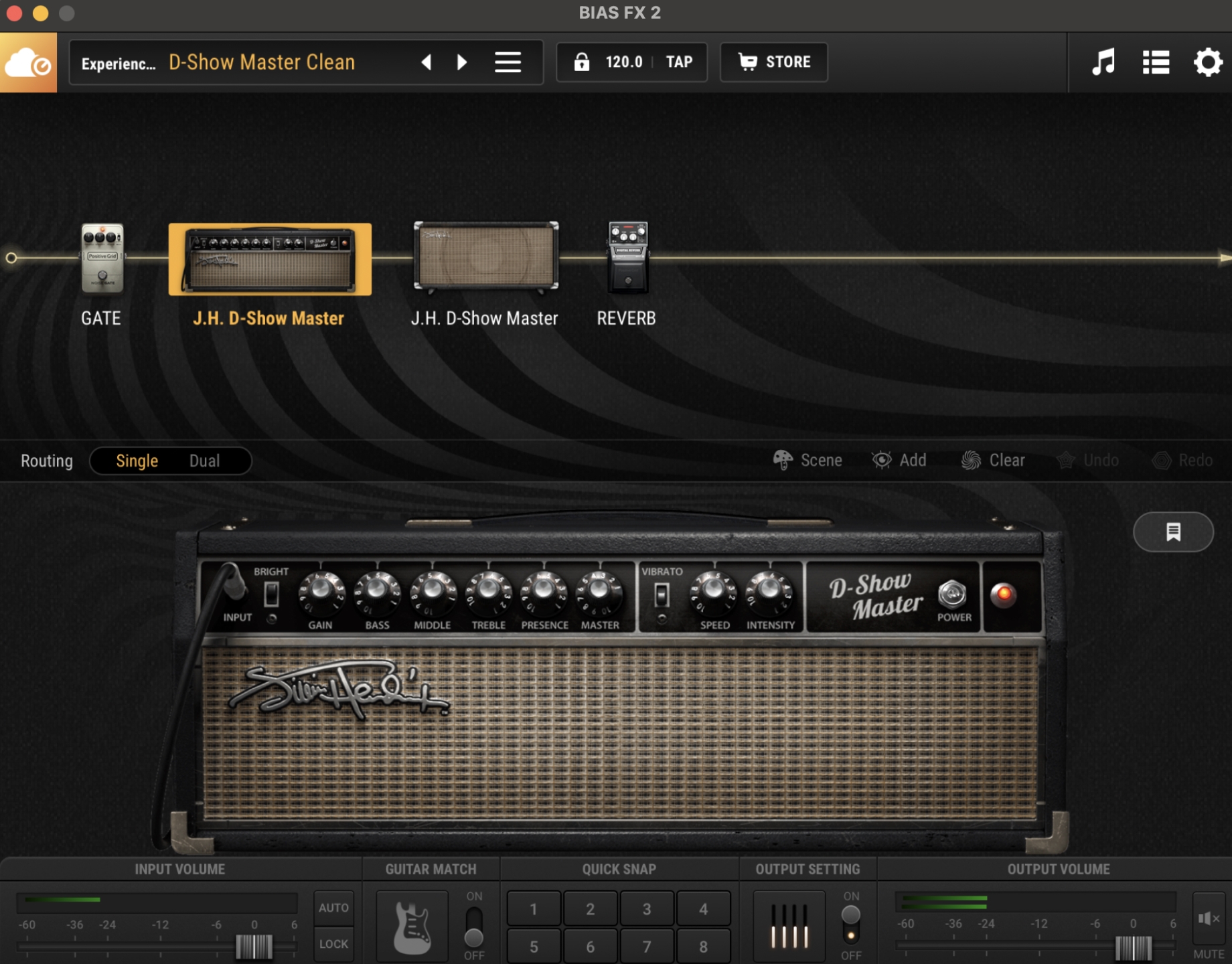Click the MIDDLE knob

[433, 593]
